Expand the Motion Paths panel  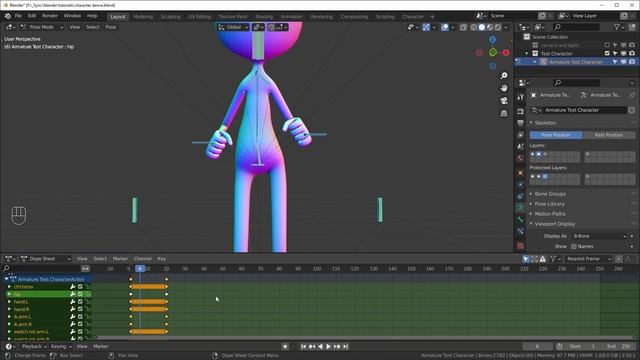point(550,214)
